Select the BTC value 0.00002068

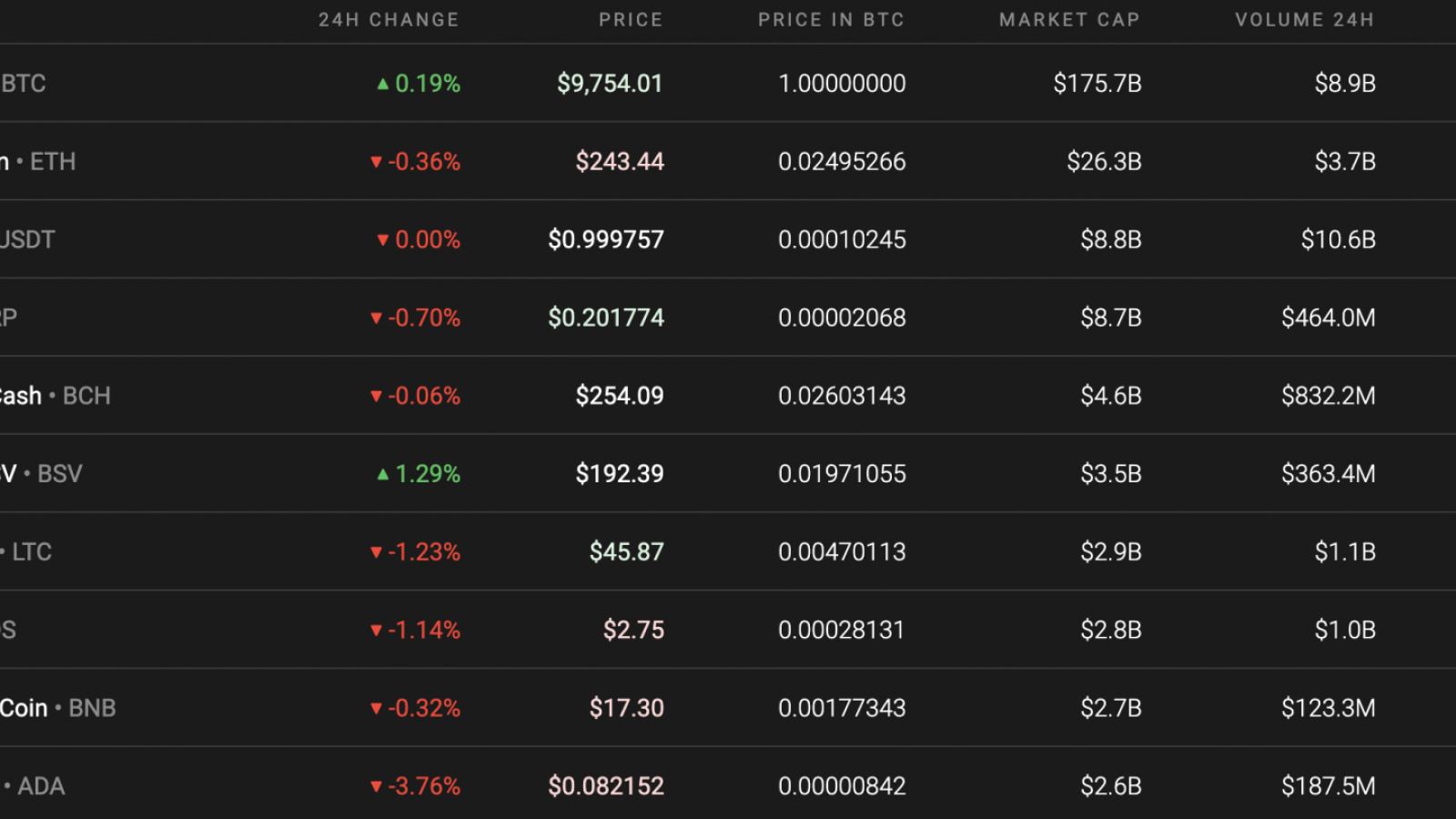point(842,318)
